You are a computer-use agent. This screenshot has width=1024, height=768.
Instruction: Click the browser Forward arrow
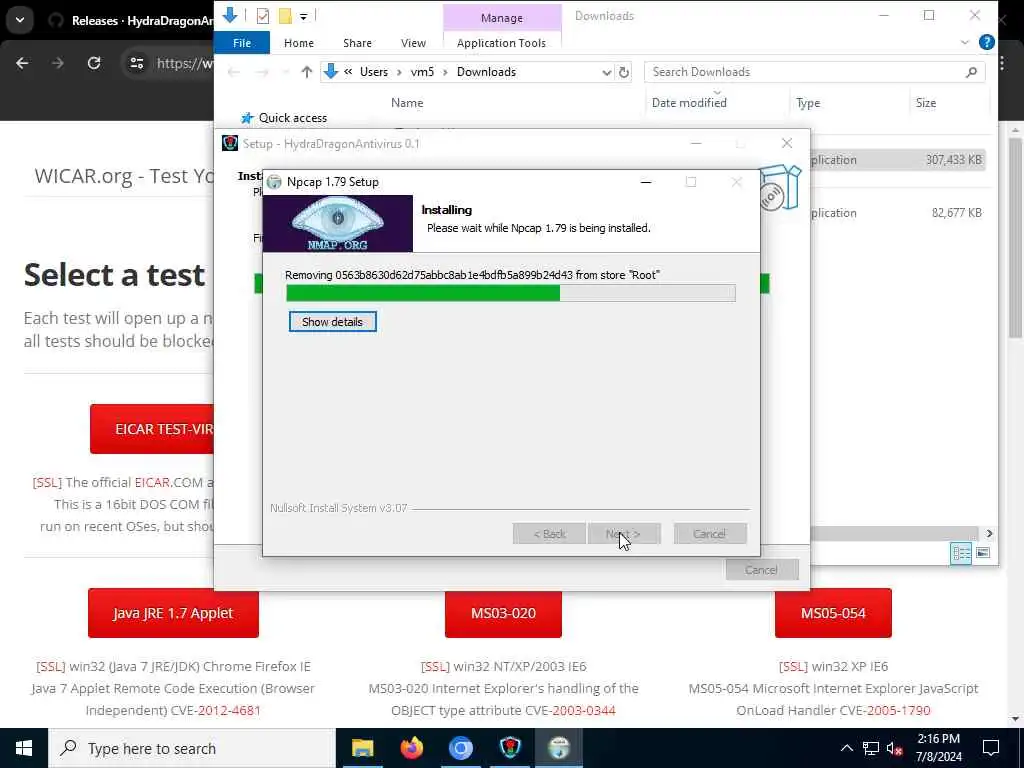click(x=58, y=63)
